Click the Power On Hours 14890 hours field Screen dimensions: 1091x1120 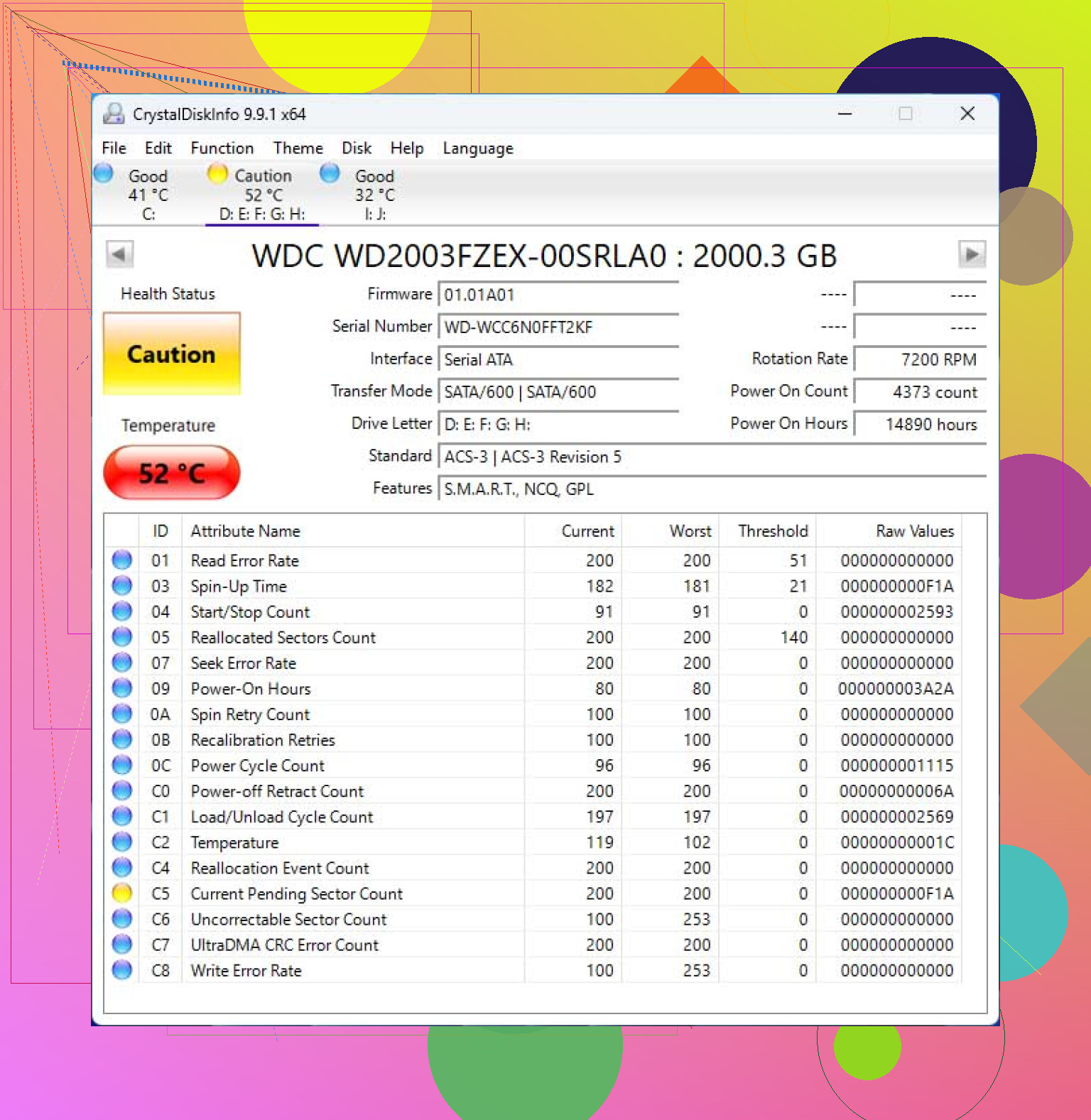click(920, 424)
